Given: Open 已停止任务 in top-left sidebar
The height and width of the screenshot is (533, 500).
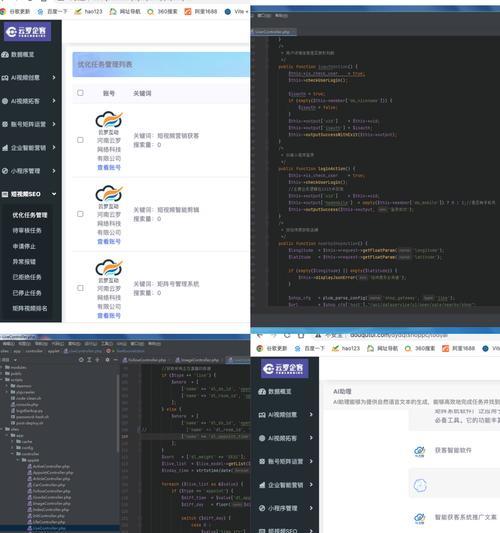Looking at the screenshot, I should (27, 293).
